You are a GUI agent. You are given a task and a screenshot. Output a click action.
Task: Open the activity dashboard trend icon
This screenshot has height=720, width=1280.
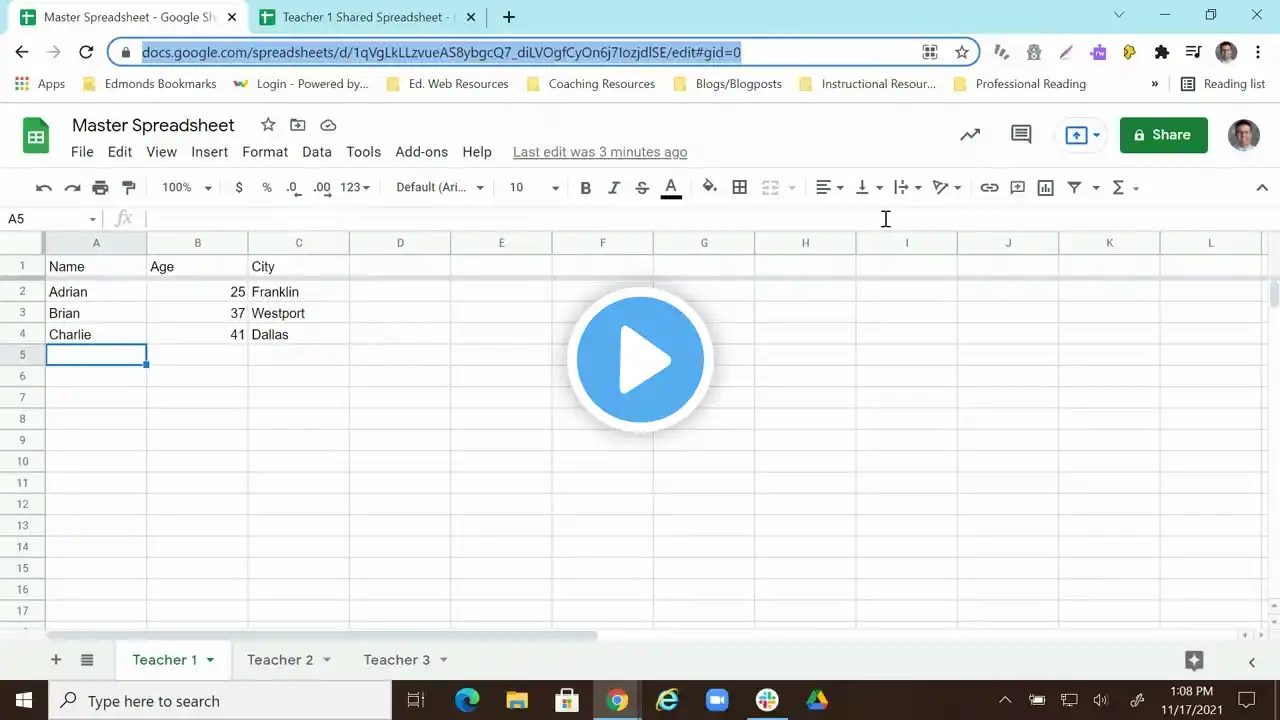click(x=970, y=135)
